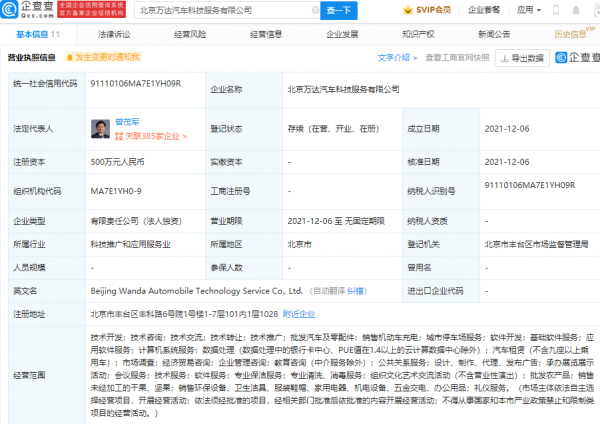Switch to 新闻公告 tab

[494, 34]
